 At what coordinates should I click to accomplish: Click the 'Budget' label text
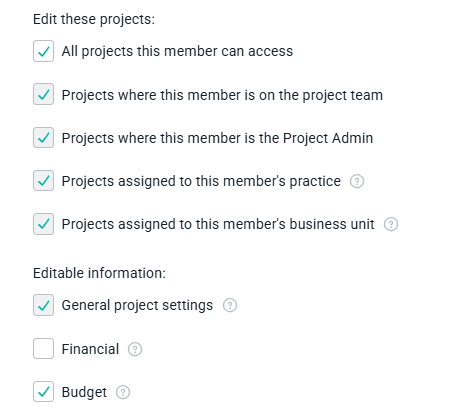click(x=84, y=392)
